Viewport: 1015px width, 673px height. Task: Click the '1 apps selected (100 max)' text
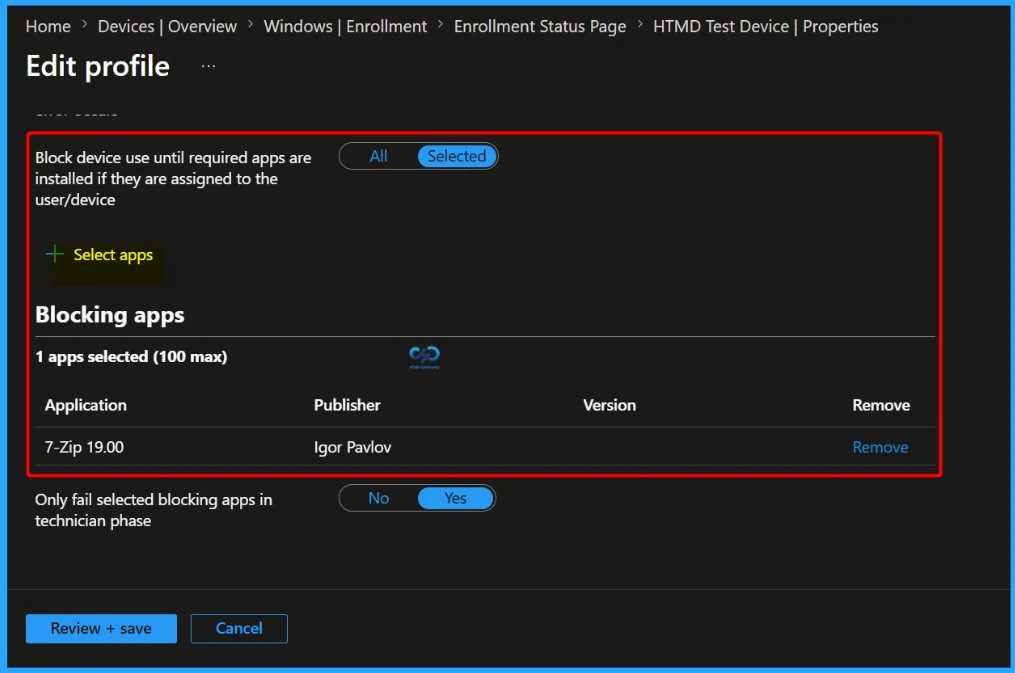tap(131, 357)
